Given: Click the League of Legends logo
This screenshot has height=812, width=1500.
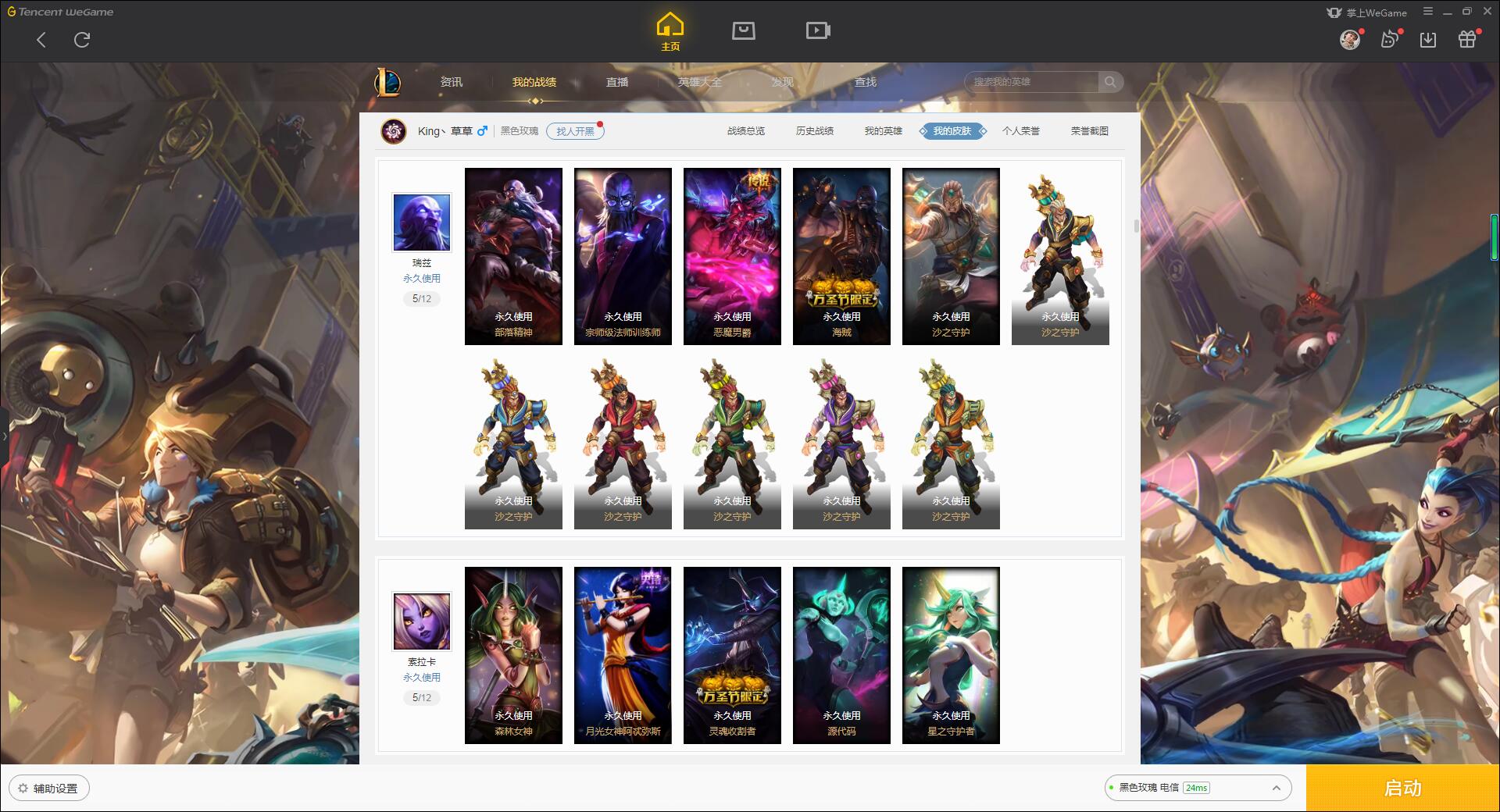Looking at the screenshot, I should coord(388,82).
